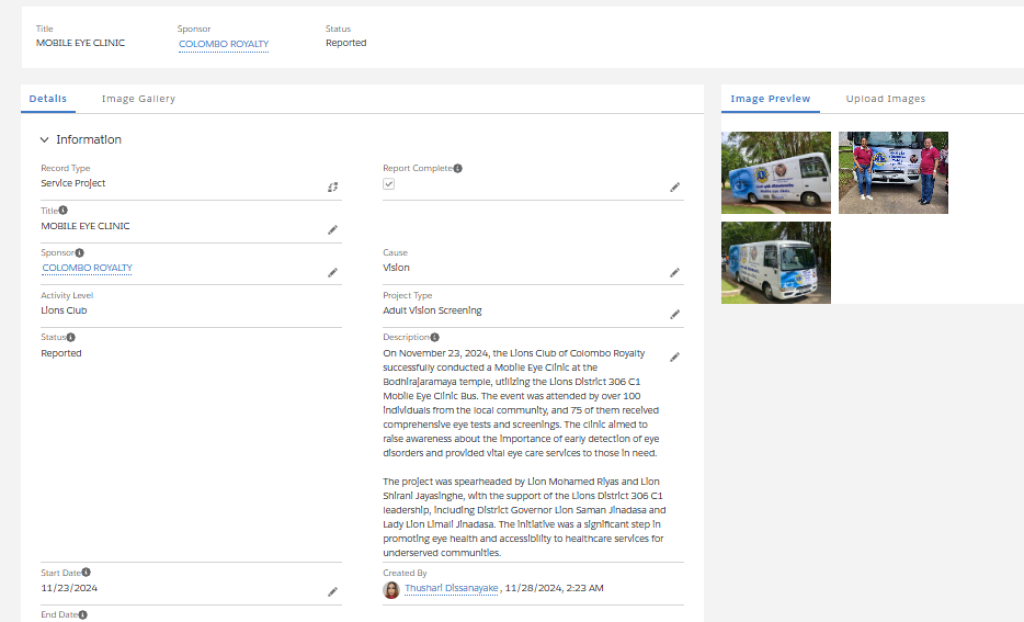Click the description paragraph text
The width and height of the screenshot is (1024, 622).
pos(523,453)
